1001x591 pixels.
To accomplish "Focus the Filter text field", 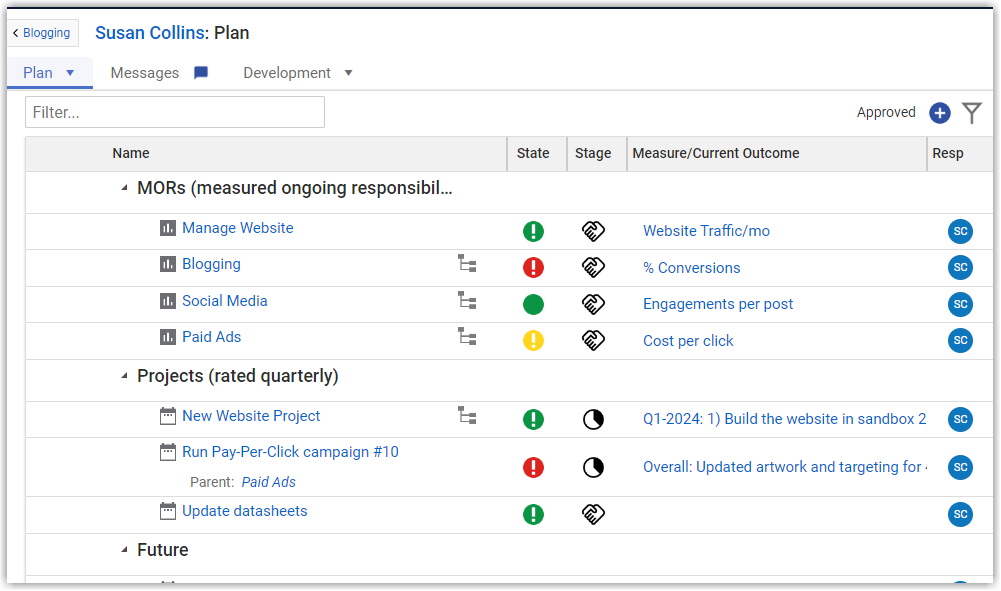I will point(175,112).
